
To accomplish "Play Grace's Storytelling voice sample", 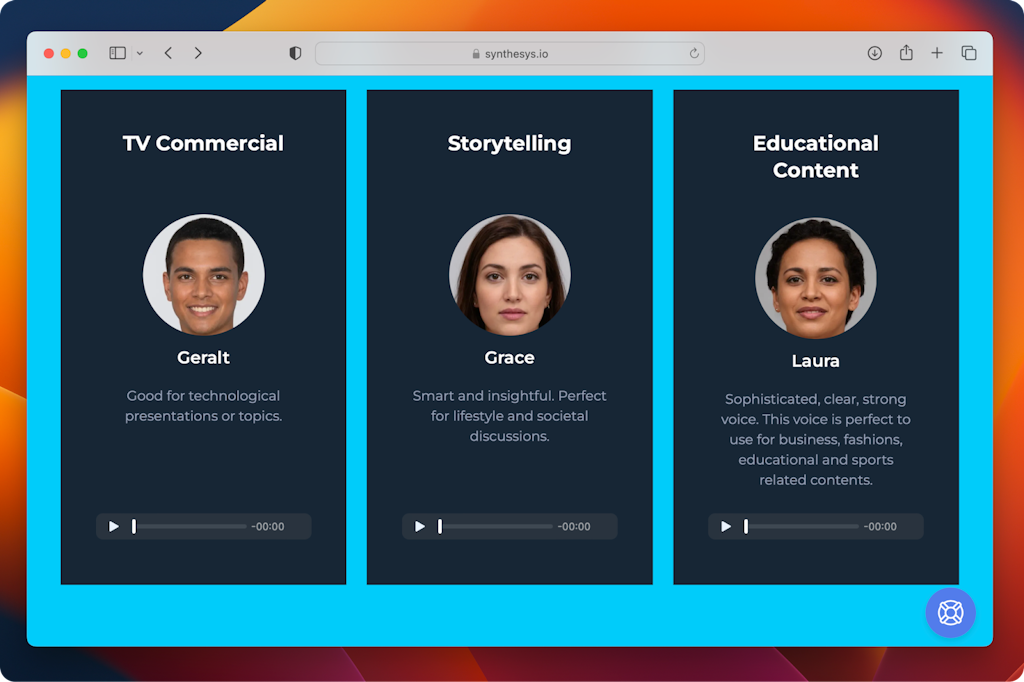I will [419, 525].
